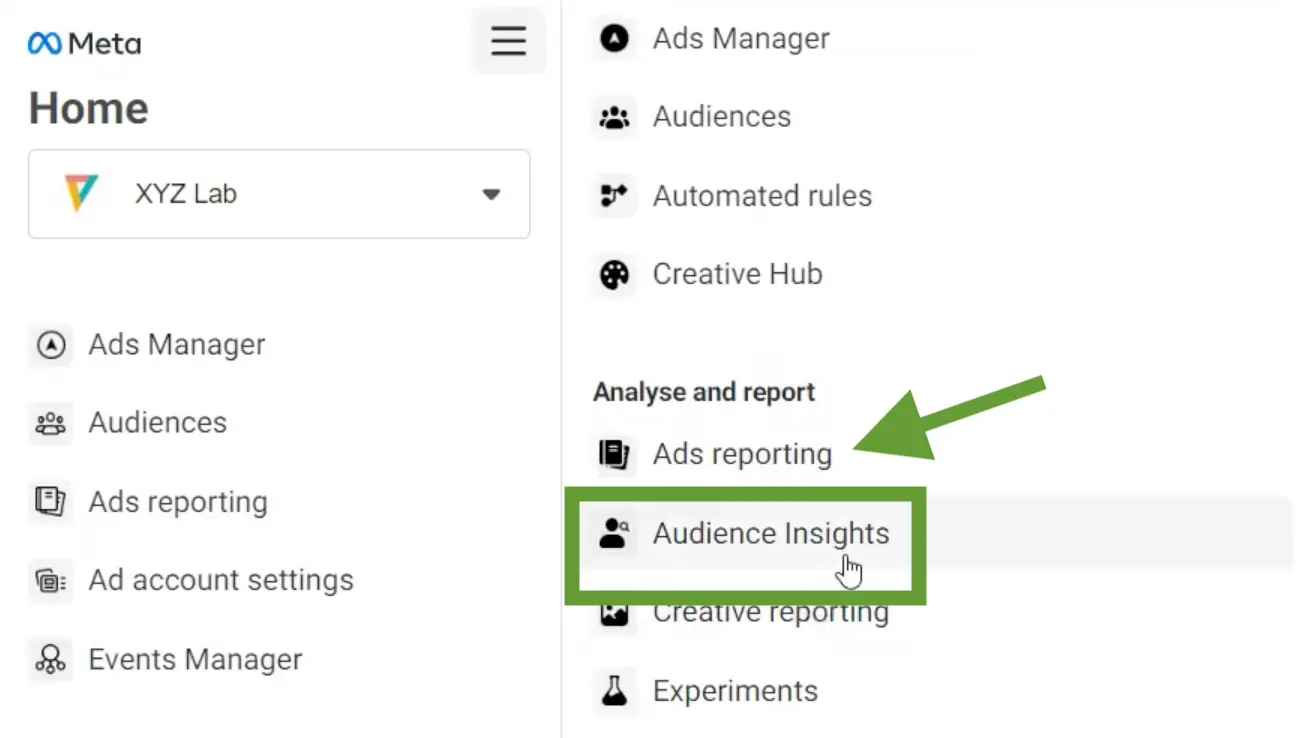The height and width of the screenshot is (738, 1296).
Task: Click Experiments flask icon
Action: tap(614, 691)
